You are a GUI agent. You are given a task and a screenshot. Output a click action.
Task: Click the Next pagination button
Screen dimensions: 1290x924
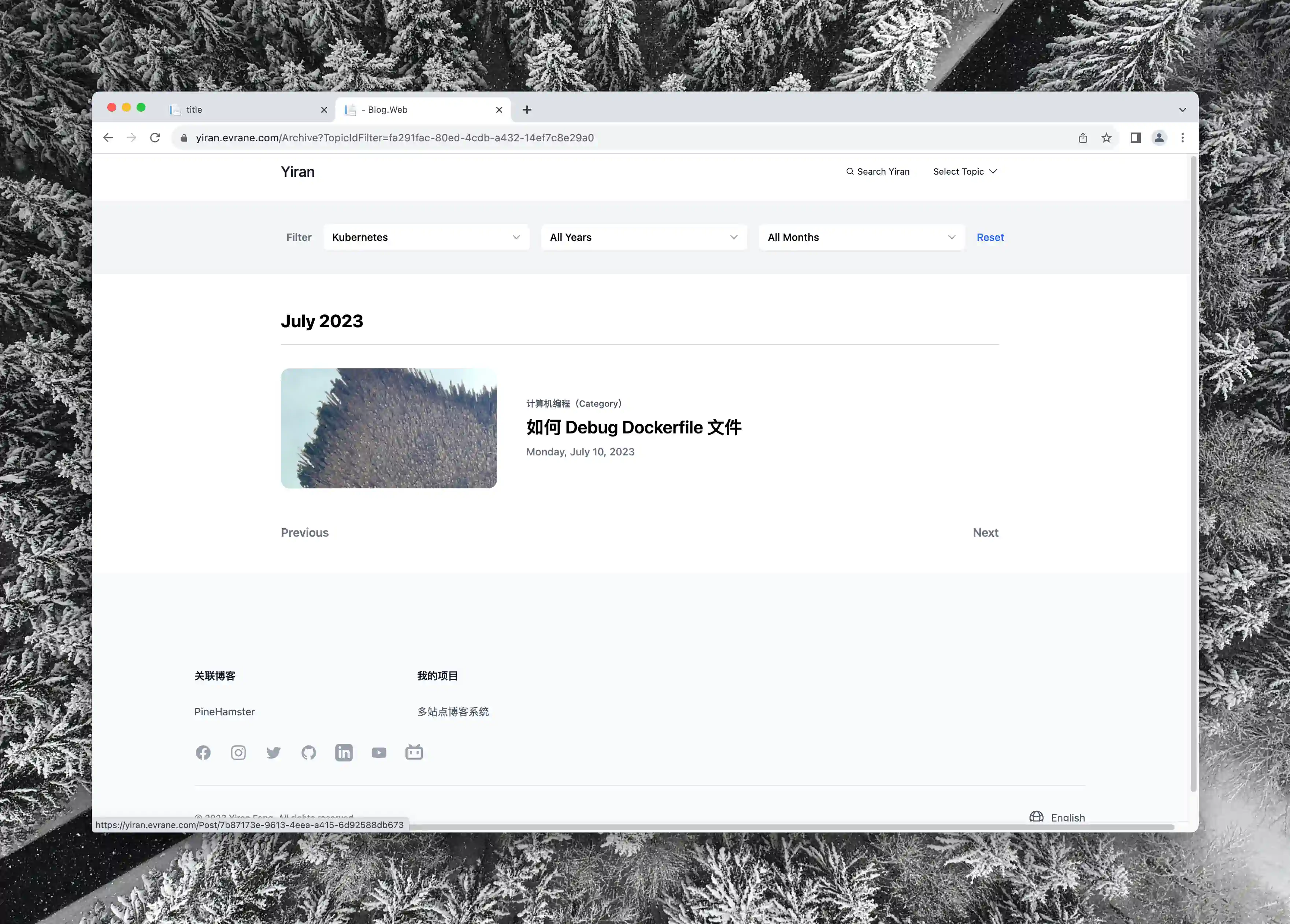point(985,532)
